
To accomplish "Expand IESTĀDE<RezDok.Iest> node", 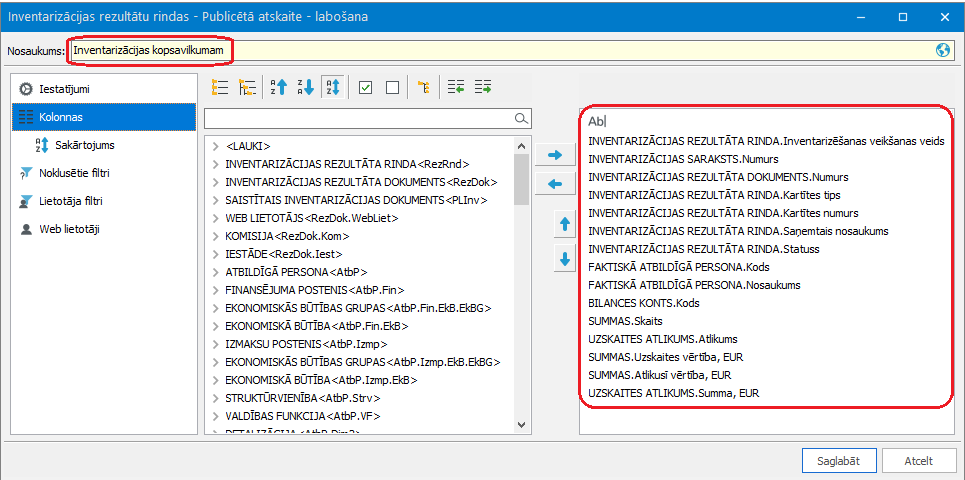I will 215,254.
